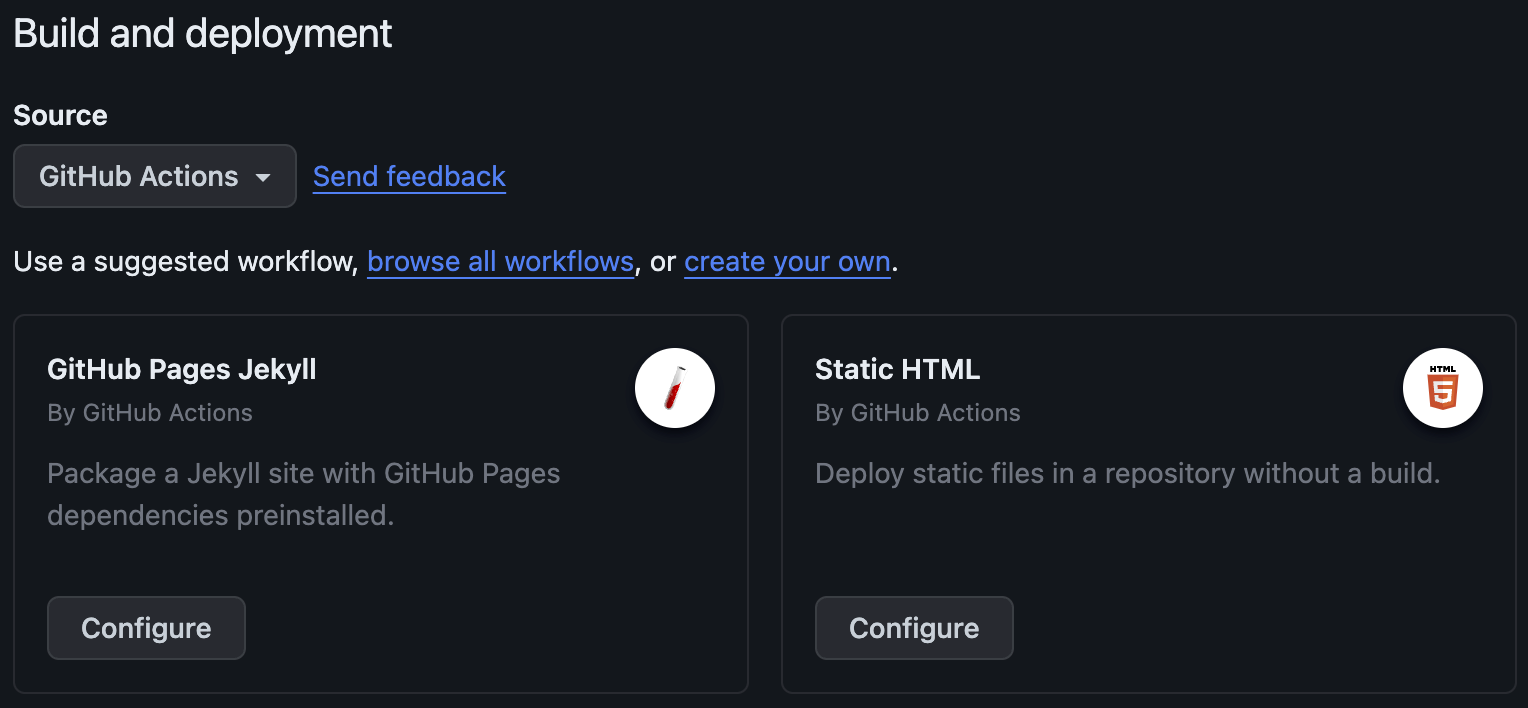1528x708 pixels.
Task: Click the GitHub Pages Jekyll title
Action: tap(181, 369)
